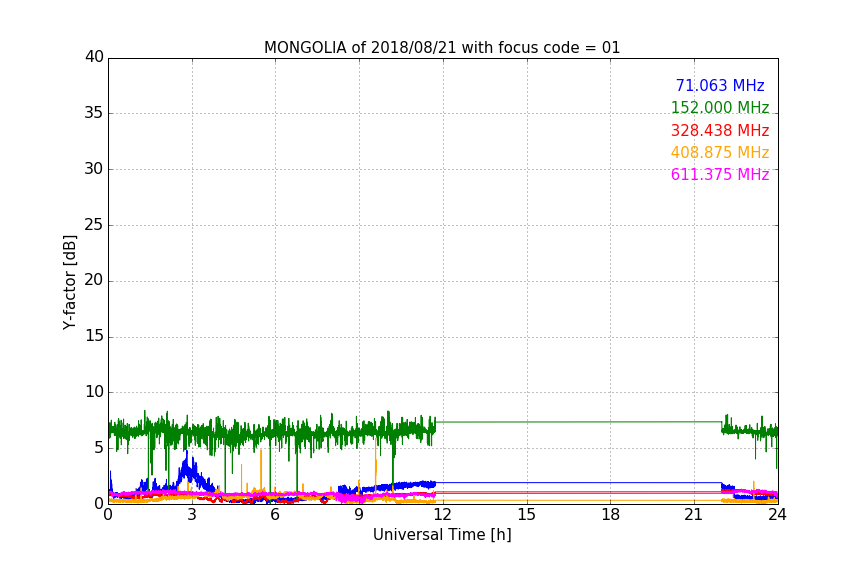Click the x-axis tick label 3
The image size is (864, 576).
[192, 515]
